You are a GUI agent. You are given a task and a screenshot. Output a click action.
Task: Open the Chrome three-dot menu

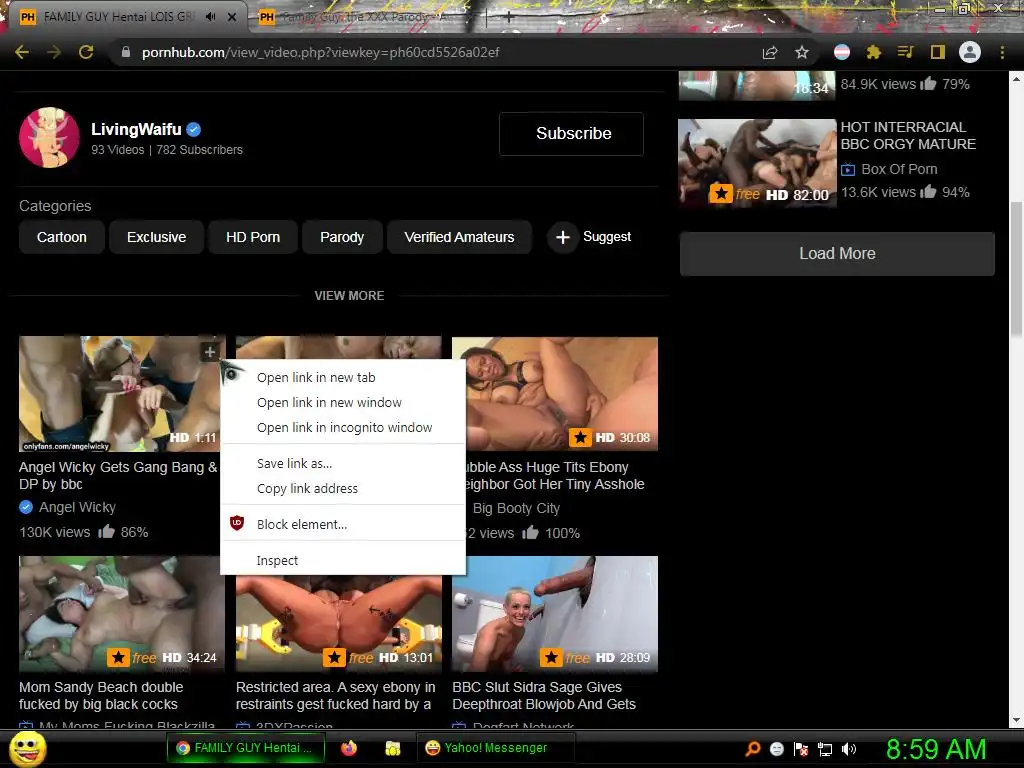click(x=1002, y=52)
